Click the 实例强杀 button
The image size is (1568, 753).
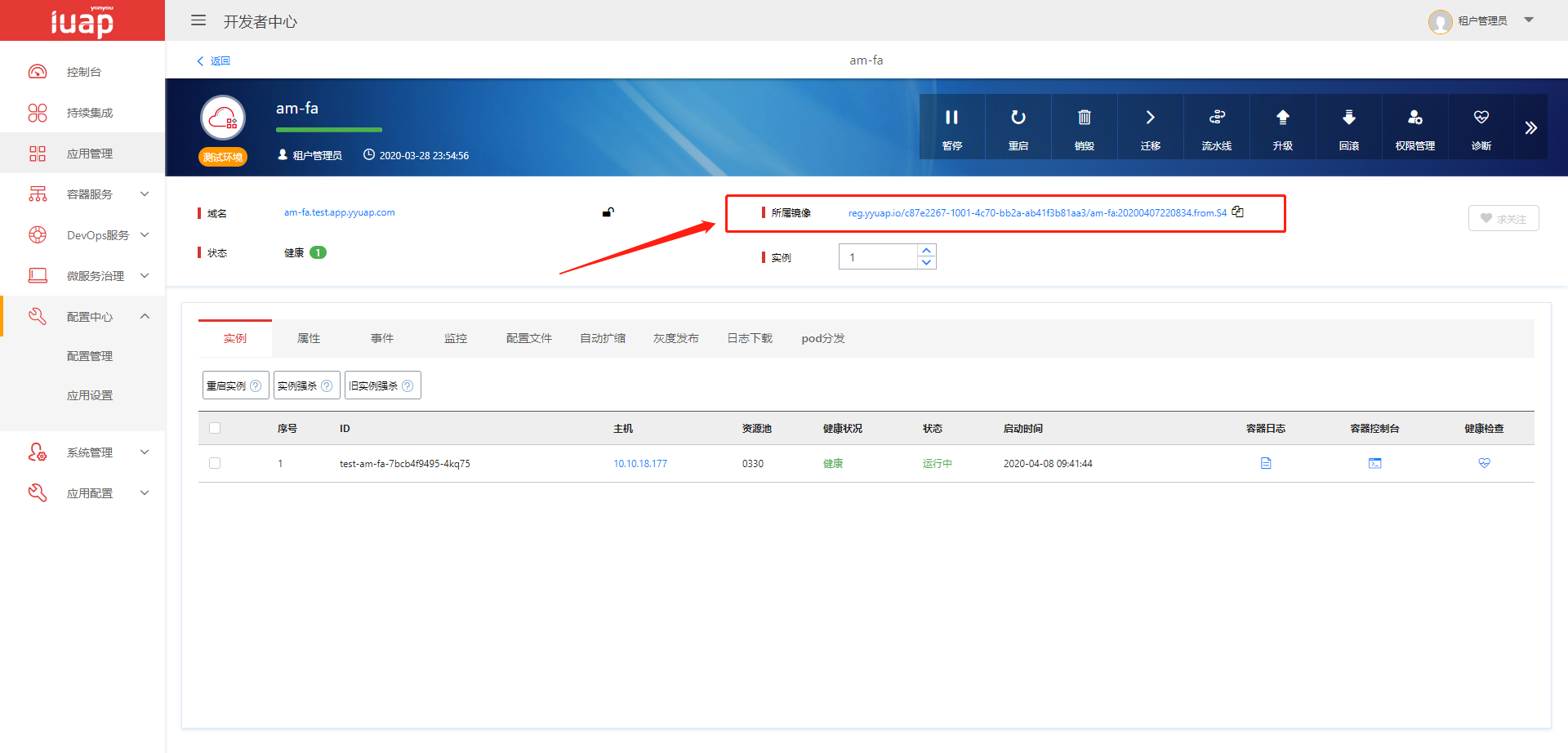[x=306, y=385]
